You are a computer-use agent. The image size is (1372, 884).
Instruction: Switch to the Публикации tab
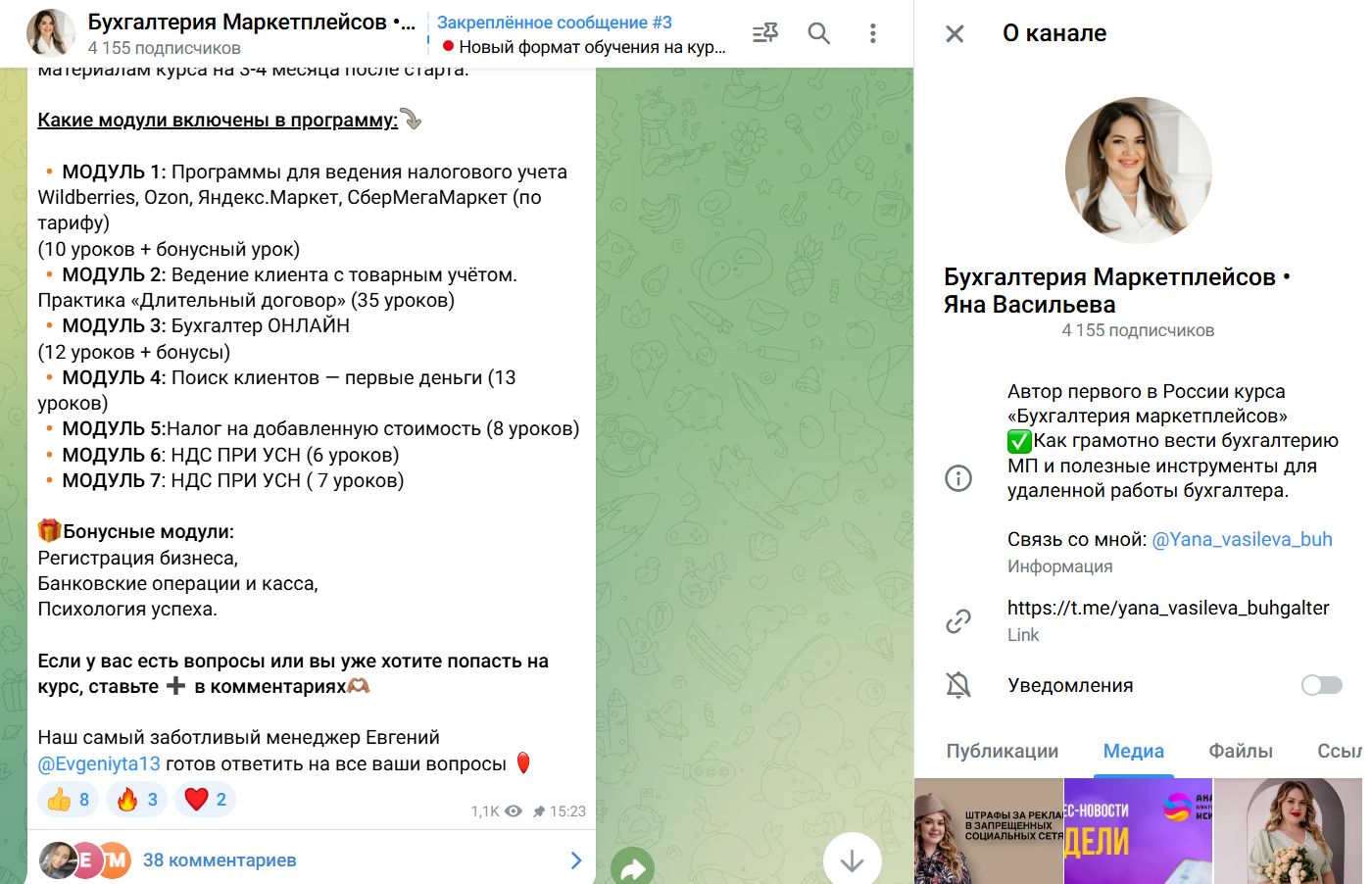pyautogui.click(x=1002, y=751)
